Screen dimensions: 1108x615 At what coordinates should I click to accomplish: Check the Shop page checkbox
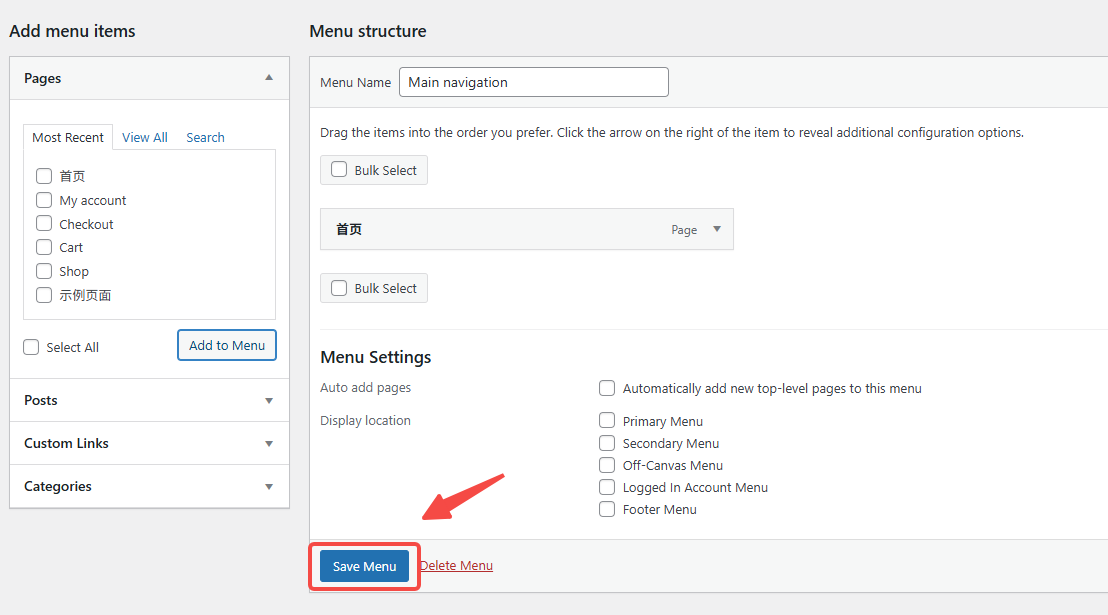tap(44, 271)
